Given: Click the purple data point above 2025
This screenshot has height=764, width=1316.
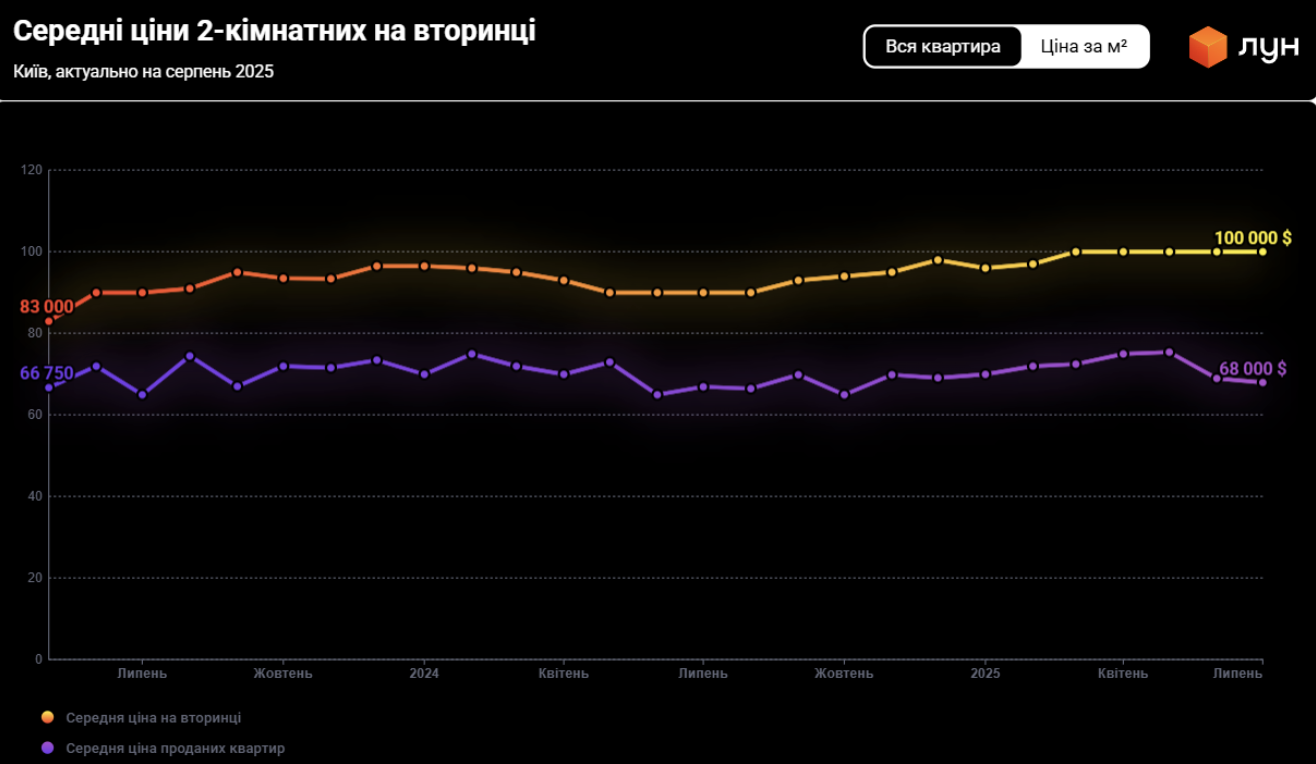Looking at the screenshot, I should tap(985, 374).
